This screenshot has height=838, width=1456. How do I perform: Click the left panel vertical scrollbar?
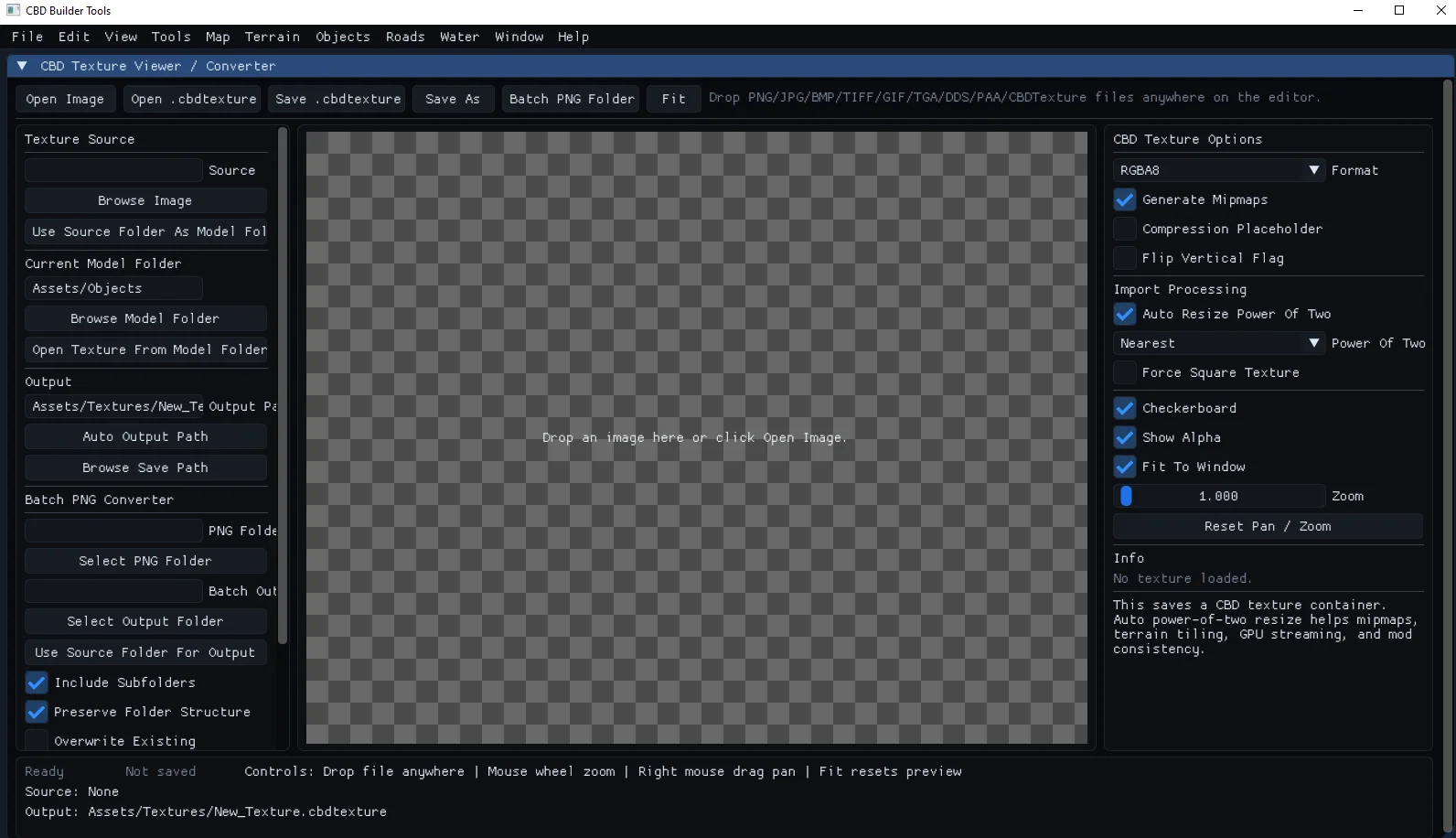point(282,384)
